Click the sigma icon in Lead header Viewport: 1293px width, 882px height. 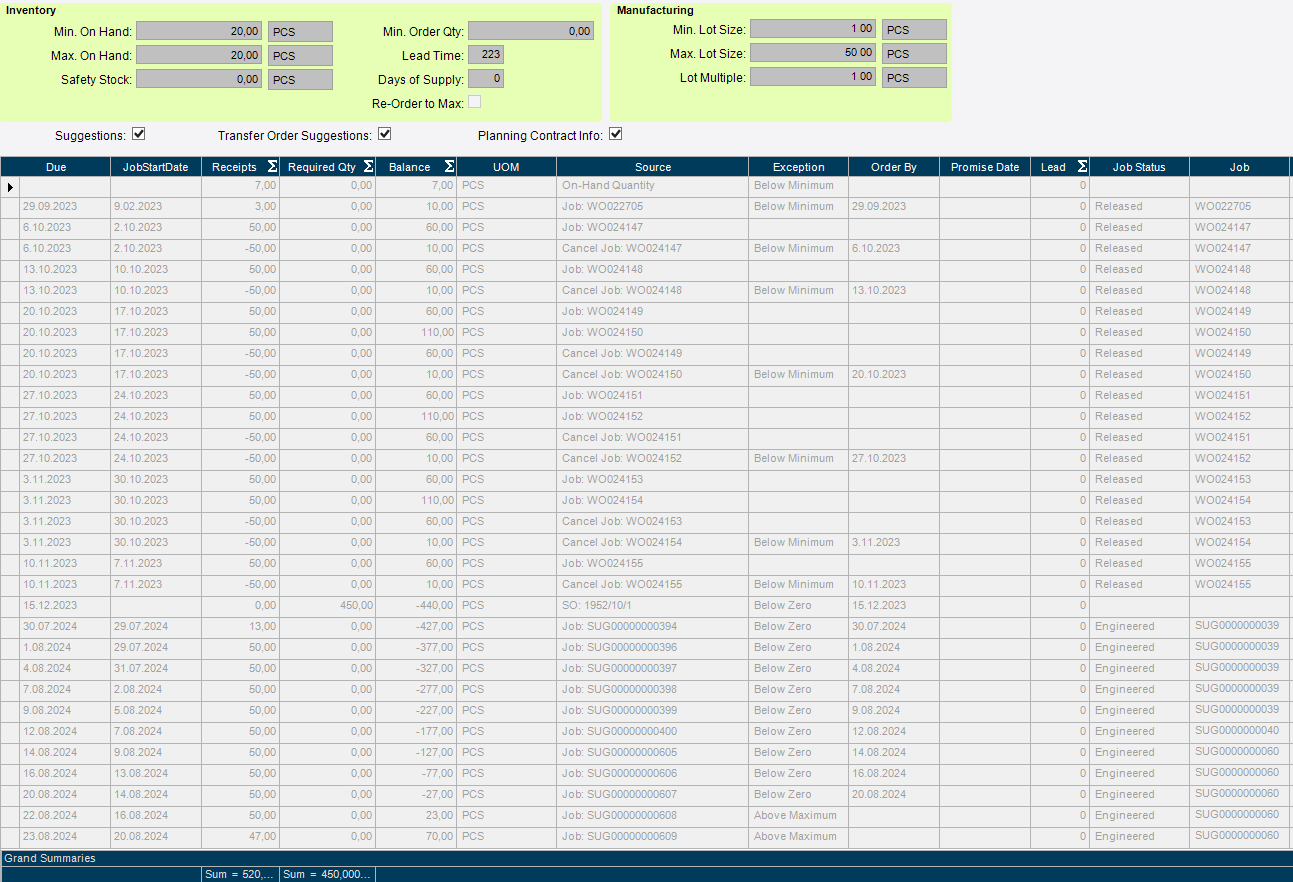point(1082,167)
